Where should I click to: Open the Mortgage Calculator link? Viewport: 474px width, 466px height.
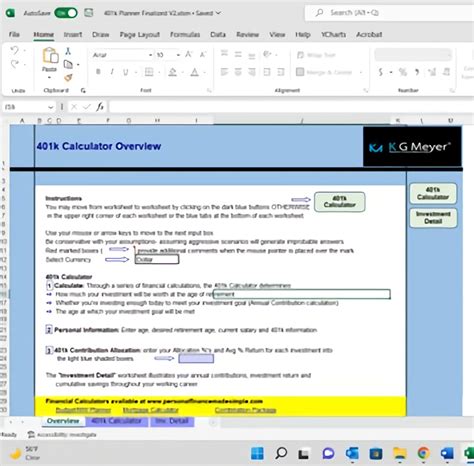coord(151,410)
